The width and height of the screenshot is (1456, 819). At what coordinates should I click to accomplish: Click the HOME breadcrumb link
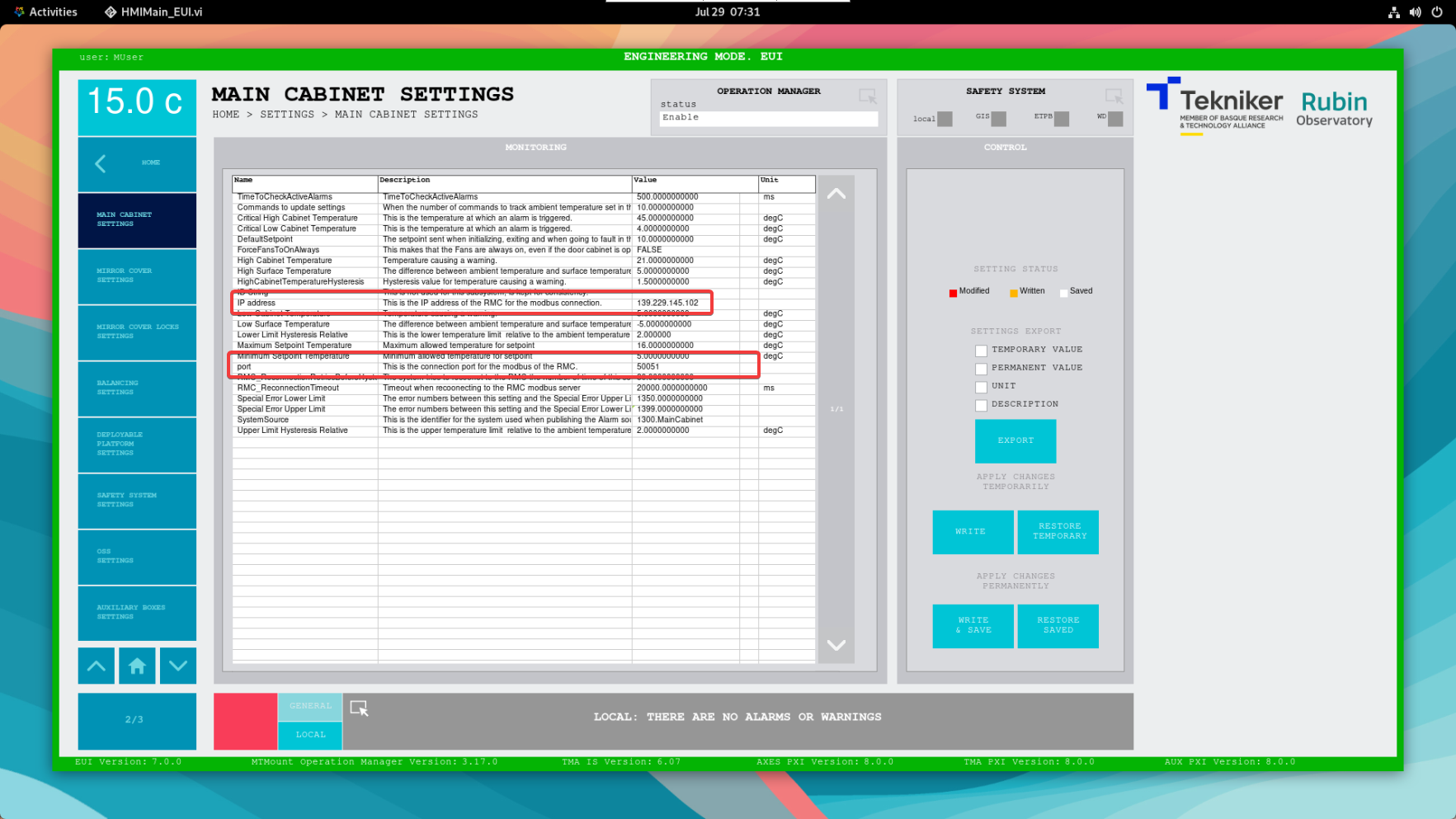coord(226,115)
